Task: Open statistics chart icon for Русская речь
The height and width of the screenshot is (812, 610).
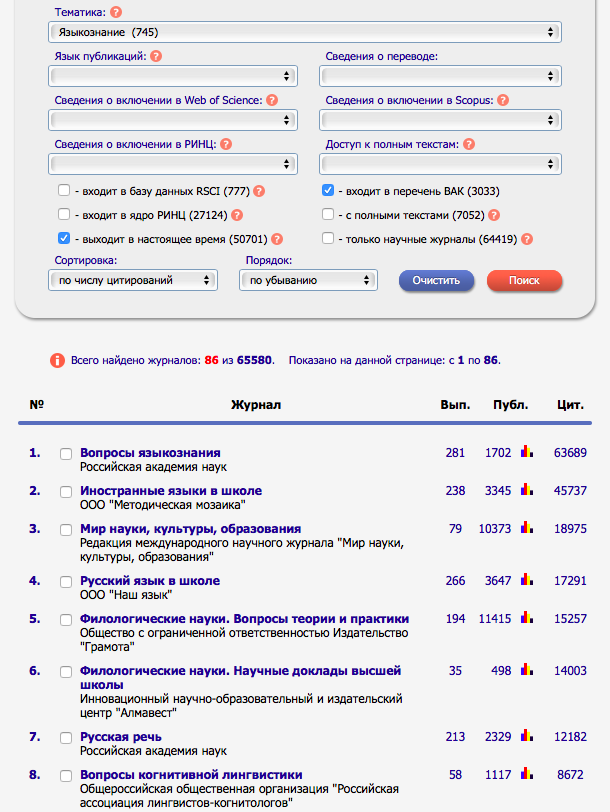Action: coord(527,735)
